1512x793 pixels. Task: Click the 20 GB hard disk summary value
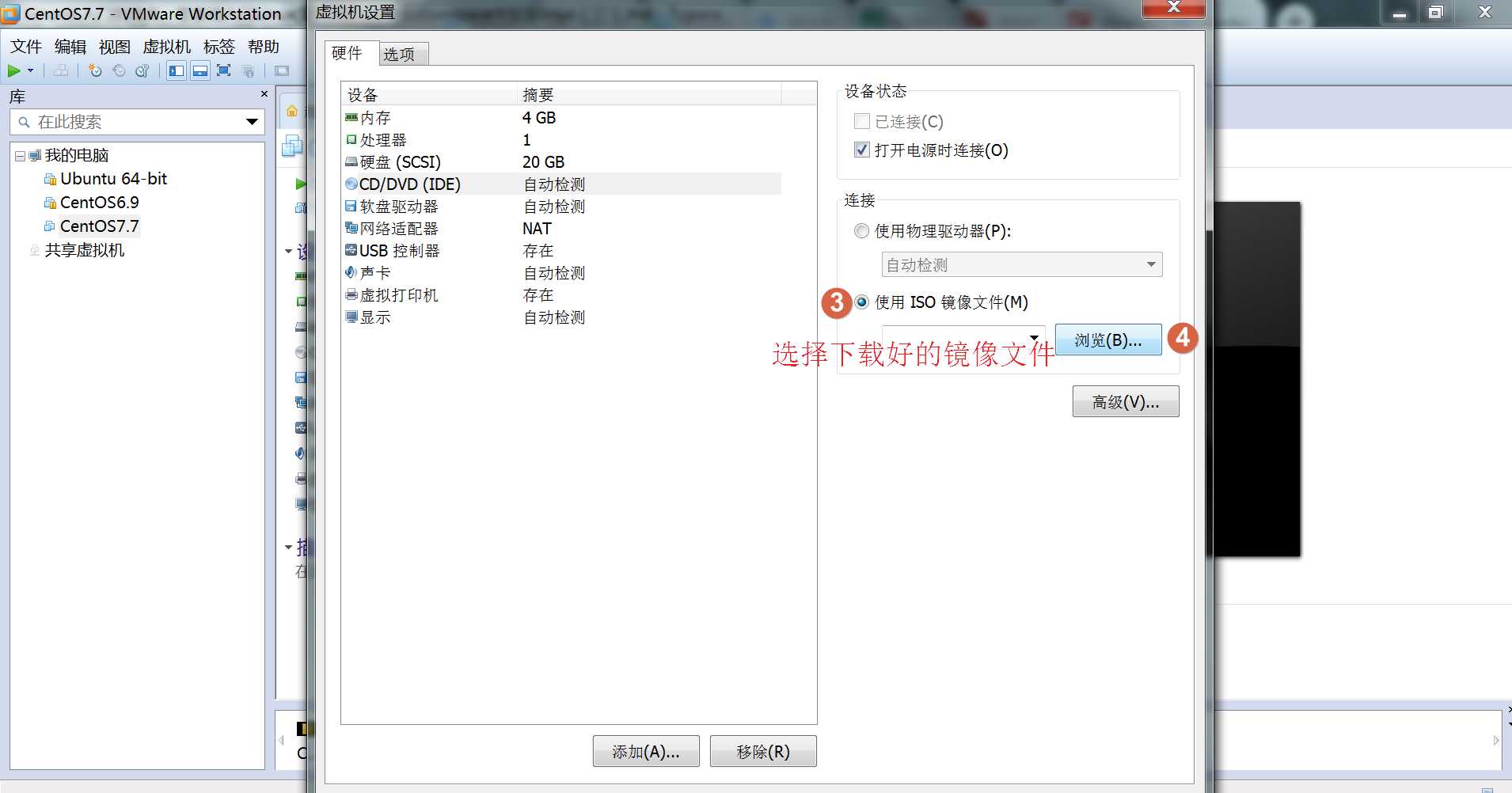point(543,162)
